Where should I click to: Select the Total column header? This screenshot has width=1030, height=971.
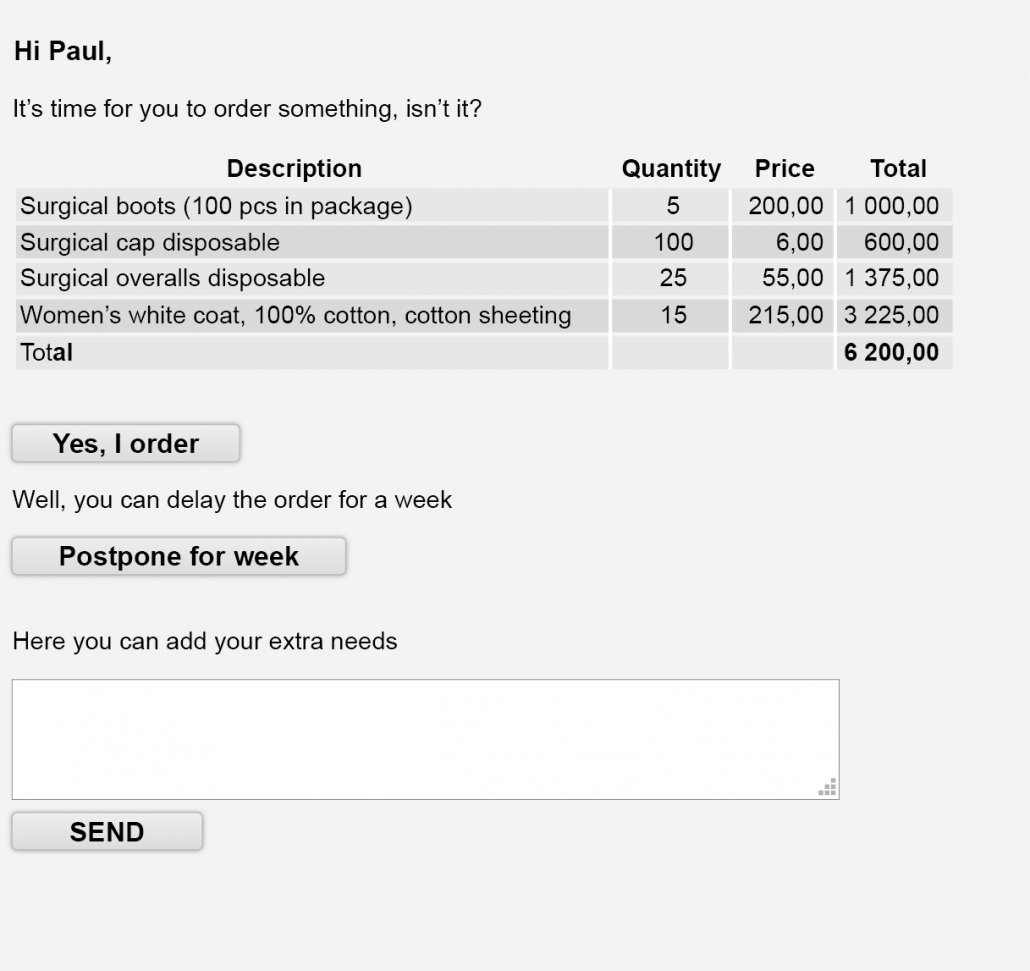(898, 169)
